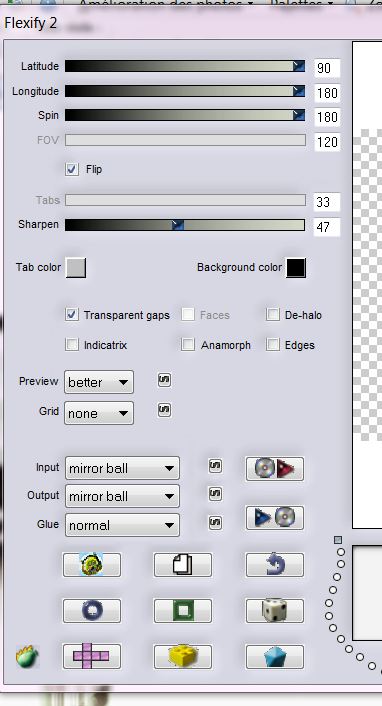The width and height of the screenshot is (382, 706).
Task: Click the copy pages icon button
Action: [183, 565]
